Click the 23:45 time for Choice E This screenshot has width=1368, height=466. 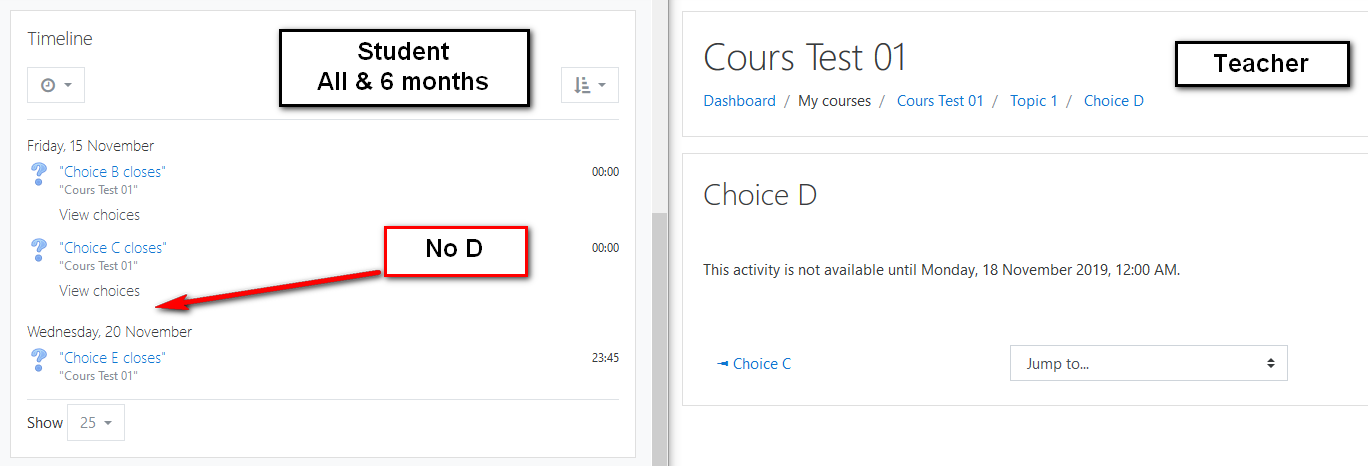click(x=605, y=358)
